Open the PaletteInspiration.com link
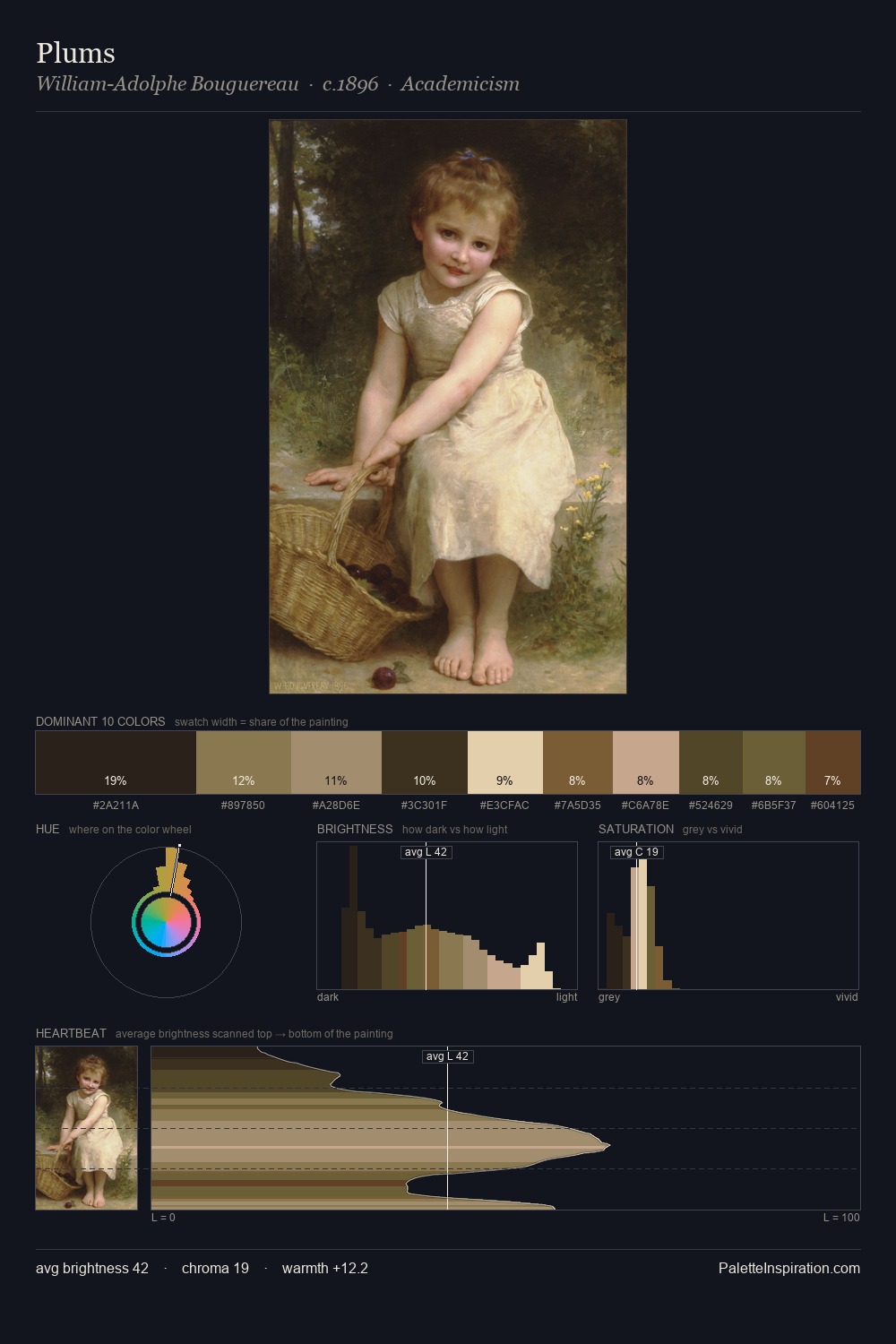Image resolution: width=896 pixels, height=1344 pixels. 789,1268
